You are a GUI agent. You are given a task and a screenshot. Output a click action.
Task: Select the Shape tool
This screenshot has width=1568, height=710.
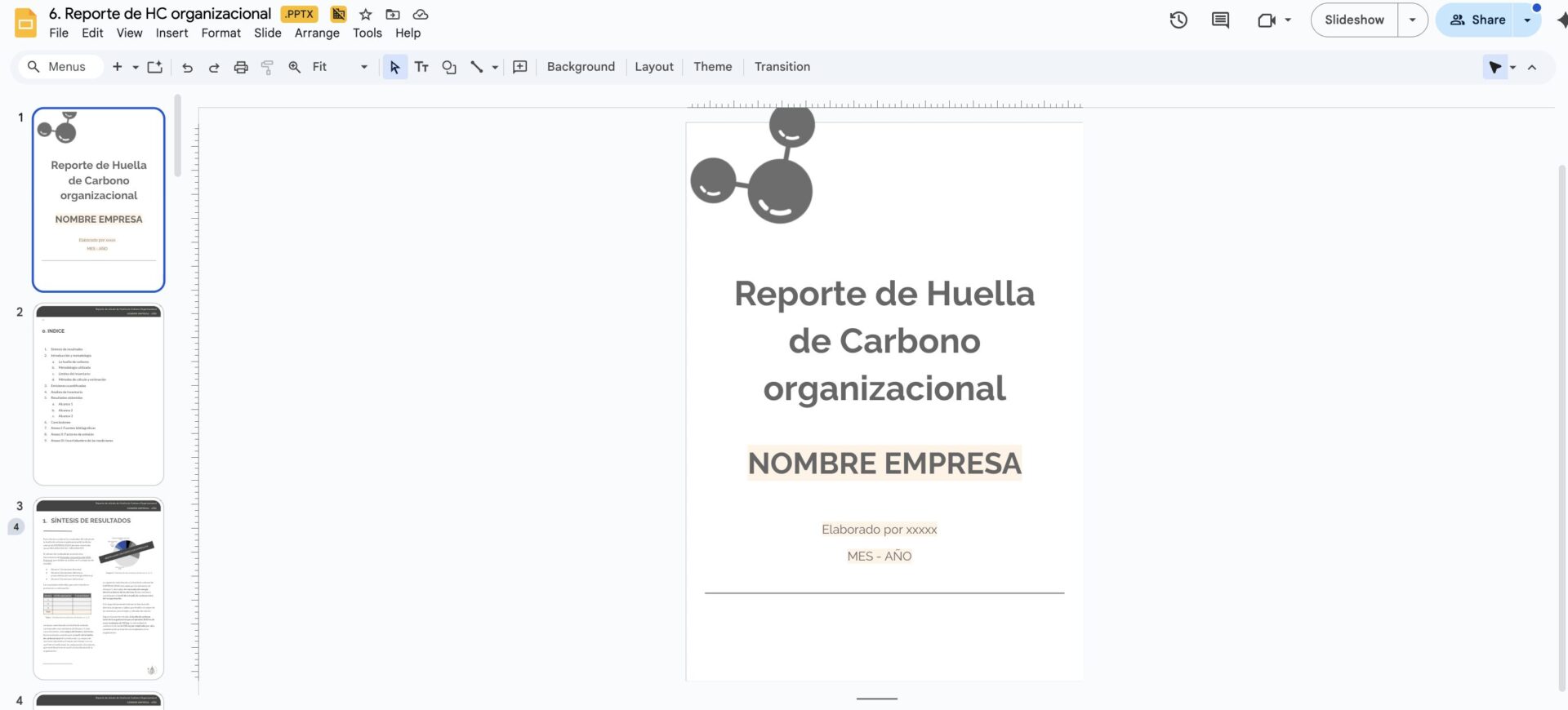[448, 67]
